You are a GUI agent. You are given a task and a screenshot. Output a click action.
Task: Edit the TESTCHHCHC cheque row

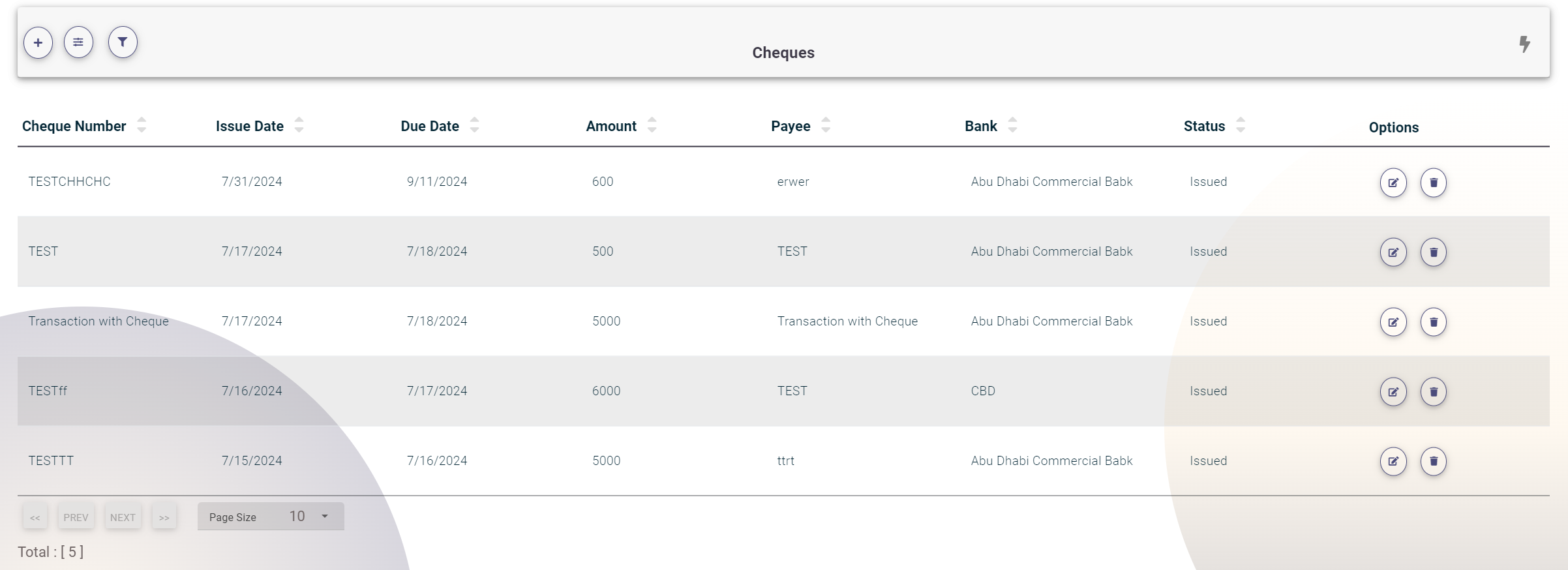(1393, 183)
